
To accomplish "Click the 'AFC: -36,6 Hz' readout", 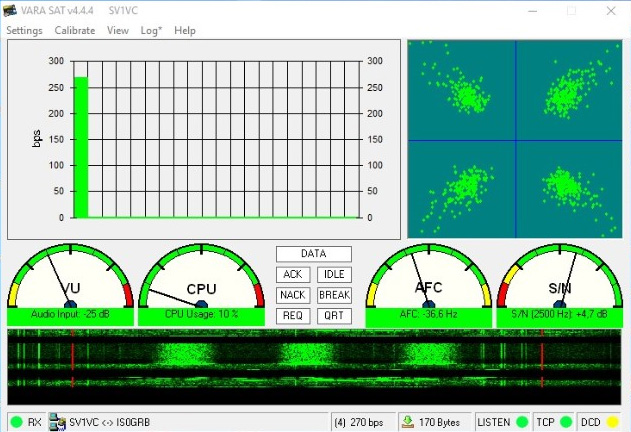I will point(429,314).
